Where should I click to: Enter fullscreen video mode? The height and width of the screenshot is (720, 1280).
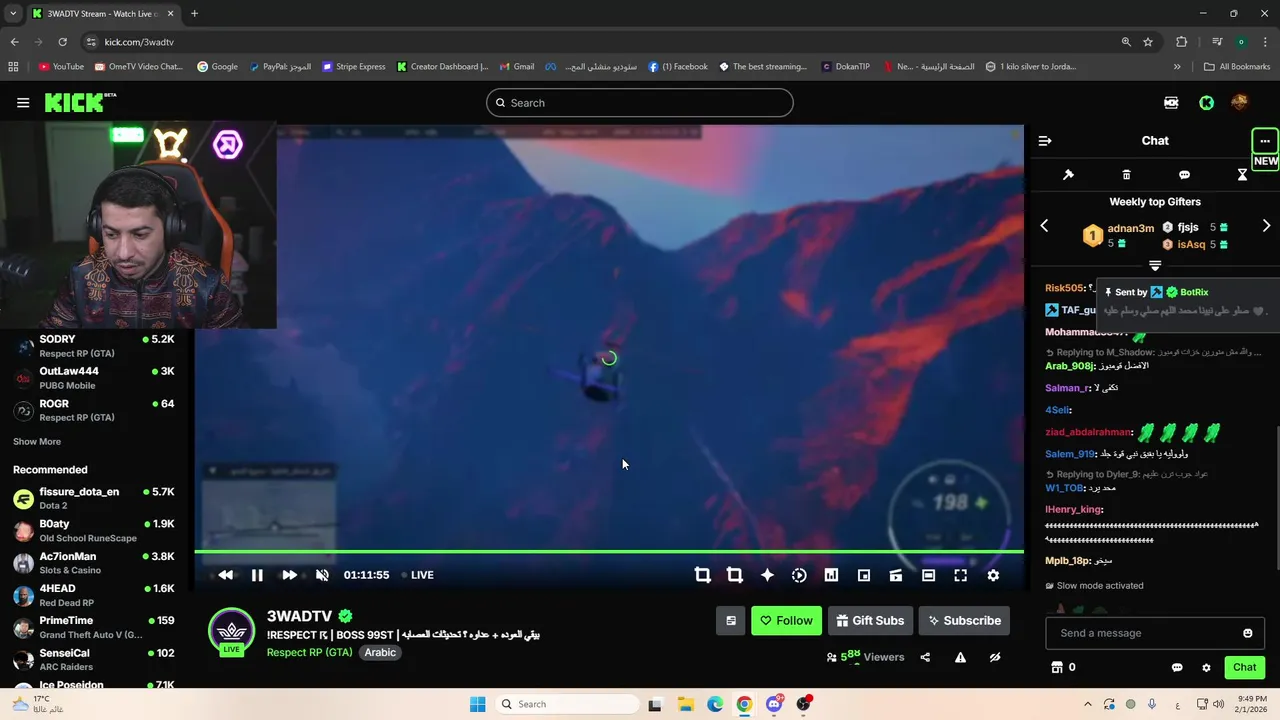click(x=960, y=575)
